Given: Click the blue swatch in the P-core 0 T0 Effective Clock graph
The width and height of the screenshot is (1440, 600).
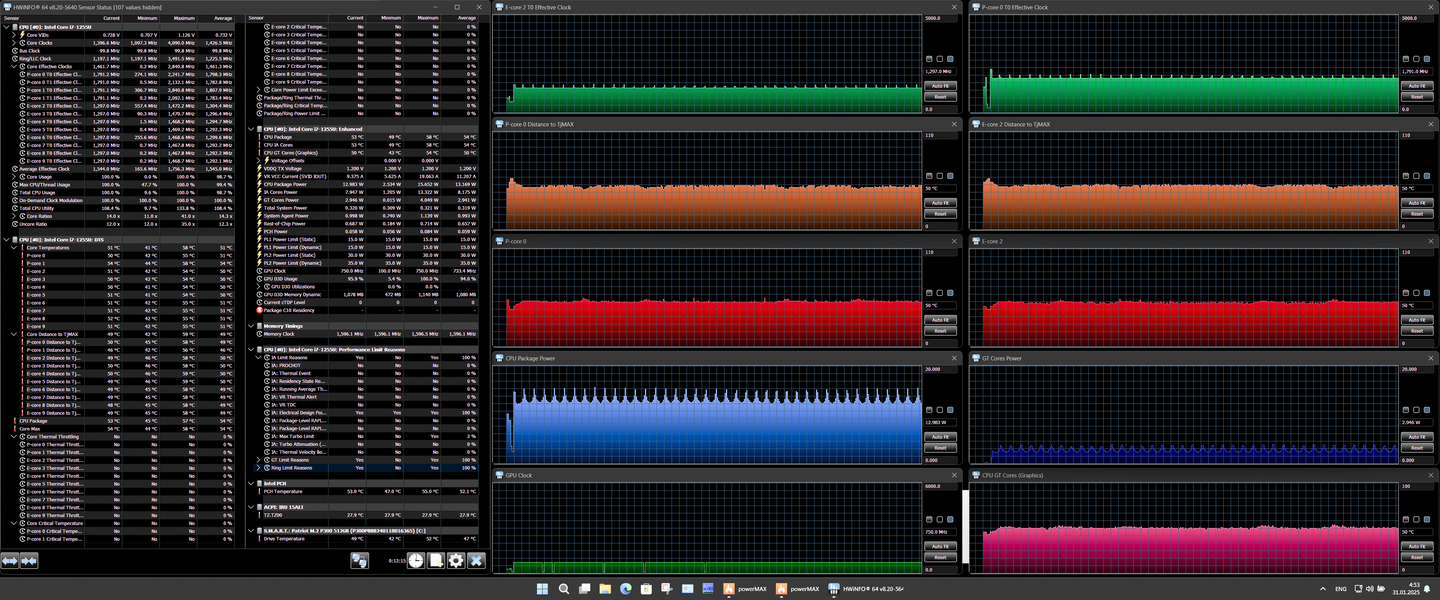Looking at the screenshot, I should [1426, 59].
